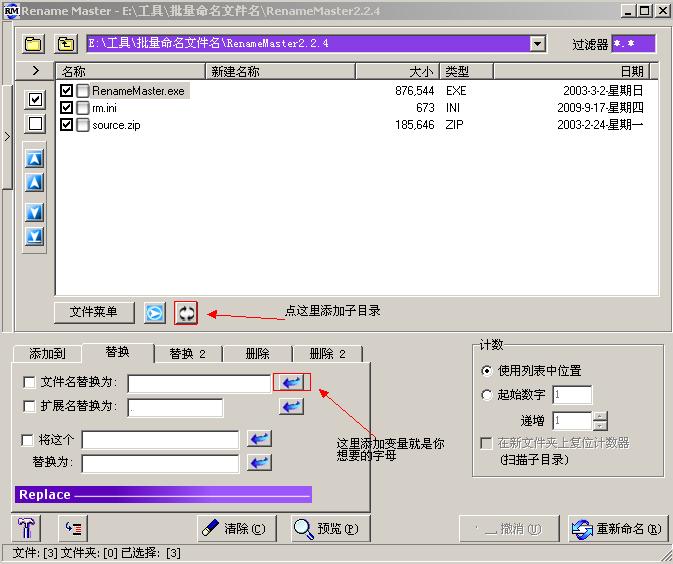
Task: Expand the folder path dropdown
Action: click(537, 44)
